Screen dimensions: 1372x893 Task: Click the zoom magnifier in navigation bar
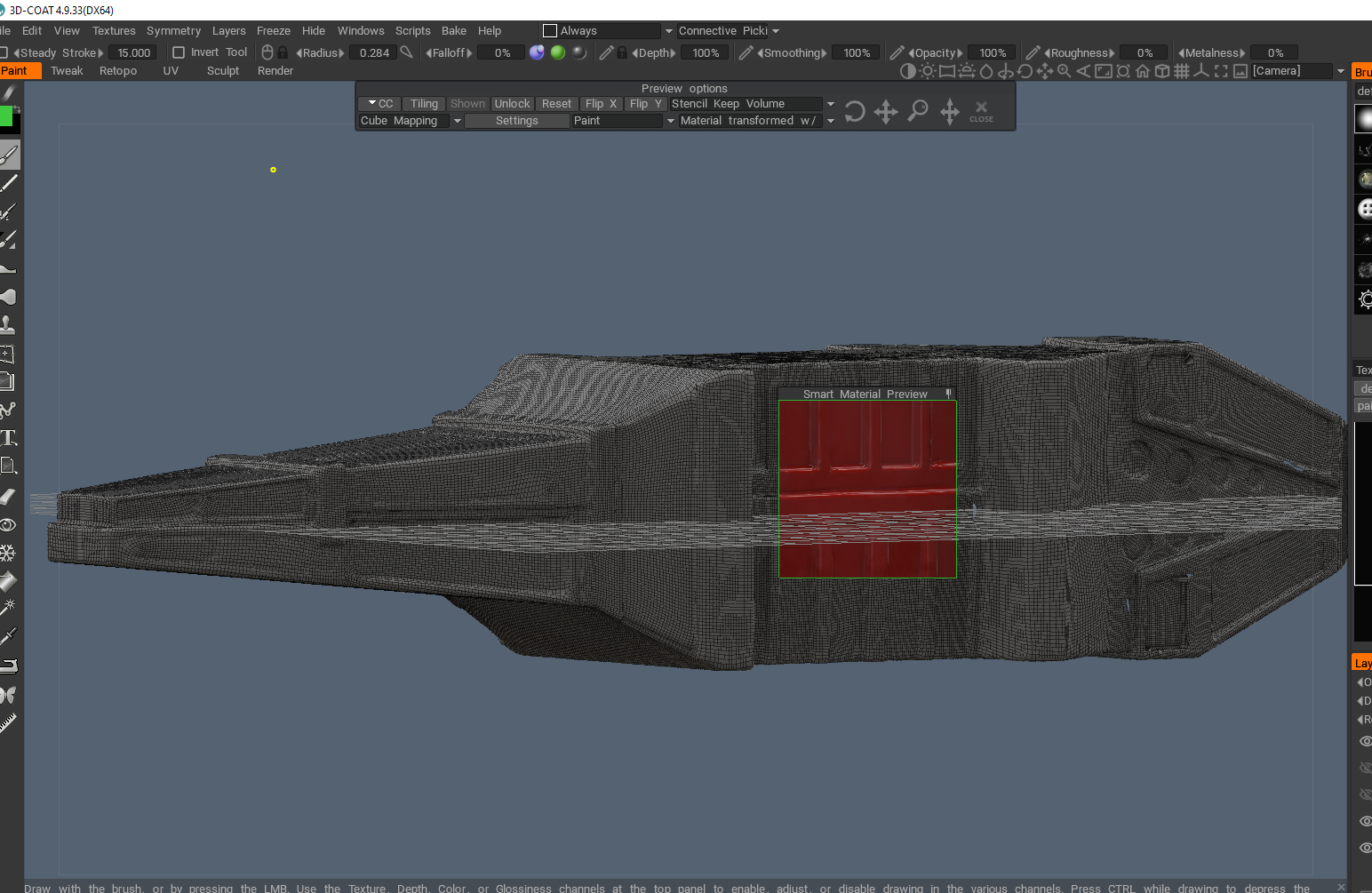point(1064,71)
